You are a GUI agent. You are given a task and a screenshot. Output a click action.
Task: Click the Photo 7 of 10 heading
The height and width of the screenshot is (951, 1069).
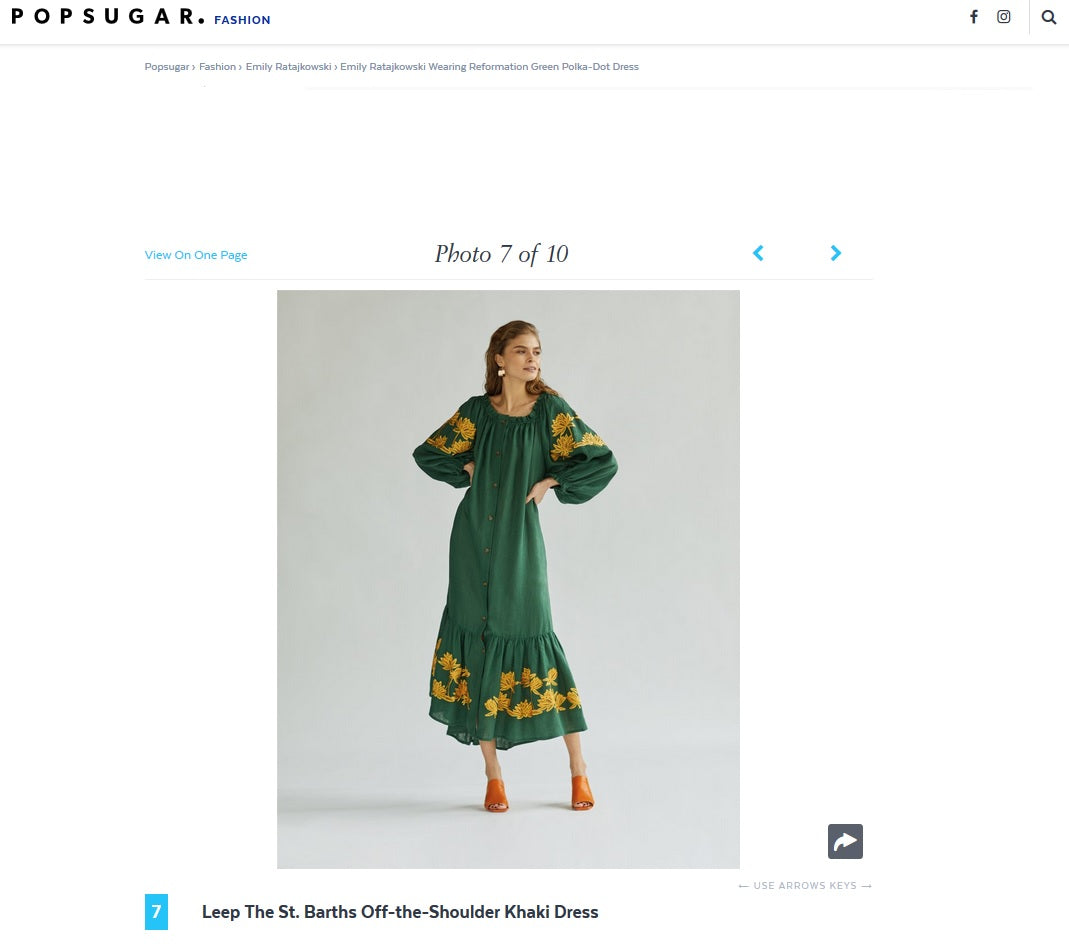tap(502, 254)
